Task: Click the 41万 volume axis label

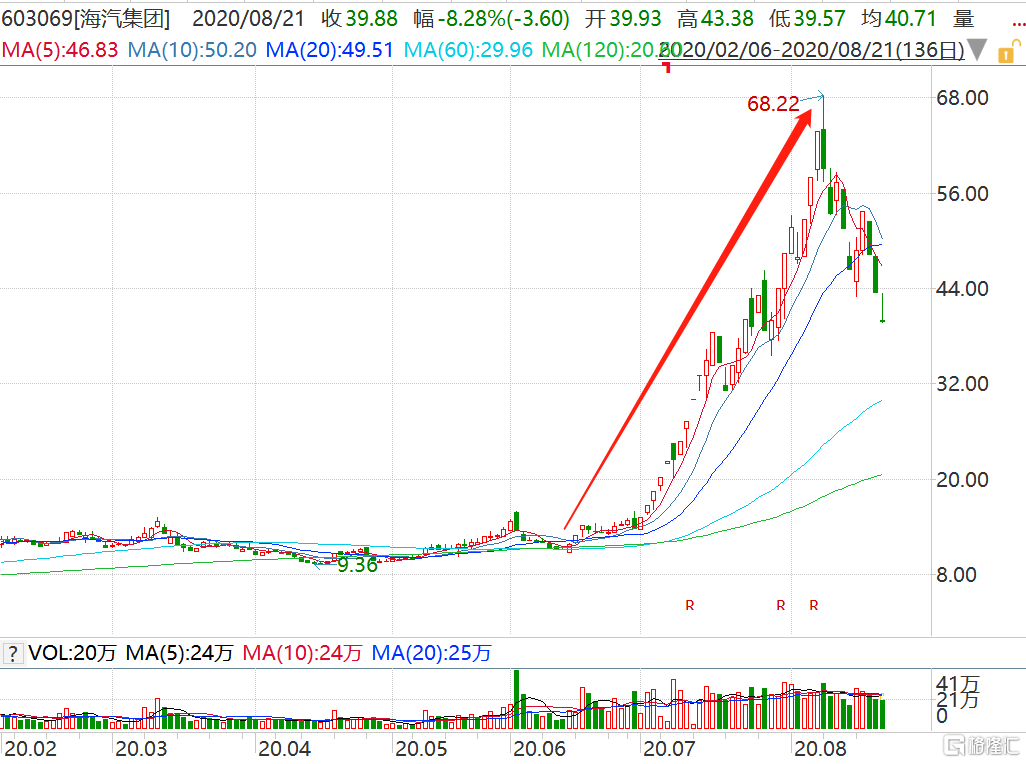Action: tap(958, 684)
